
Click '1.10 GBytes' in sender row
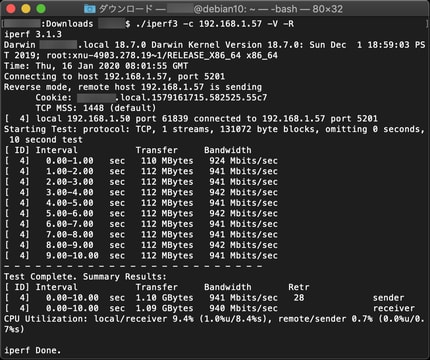164,298
